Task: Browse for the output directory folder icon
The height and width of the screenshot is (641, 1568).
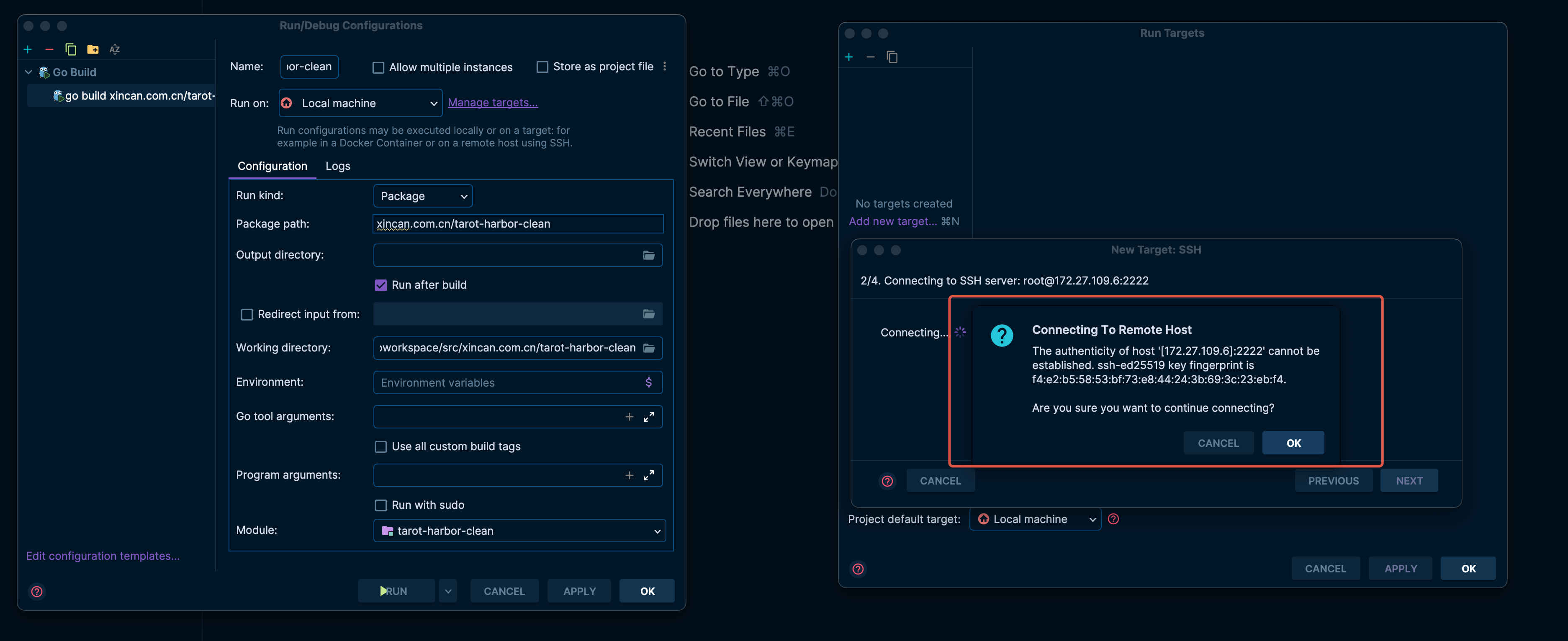Action: point(648,255)
